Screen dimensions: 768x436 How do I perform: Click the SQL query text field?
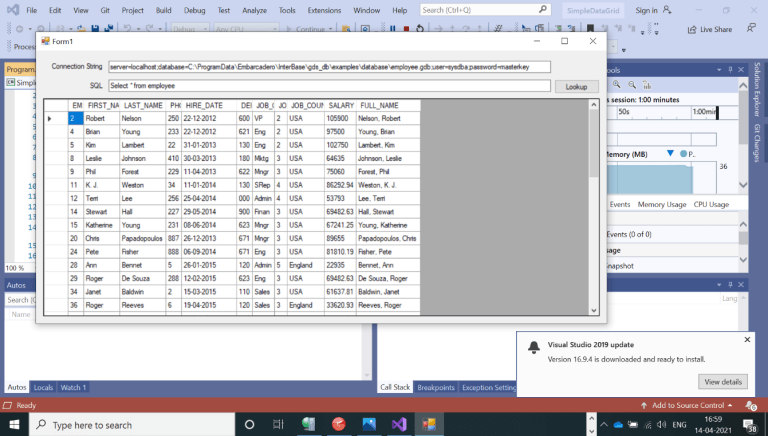click(329, 86)
